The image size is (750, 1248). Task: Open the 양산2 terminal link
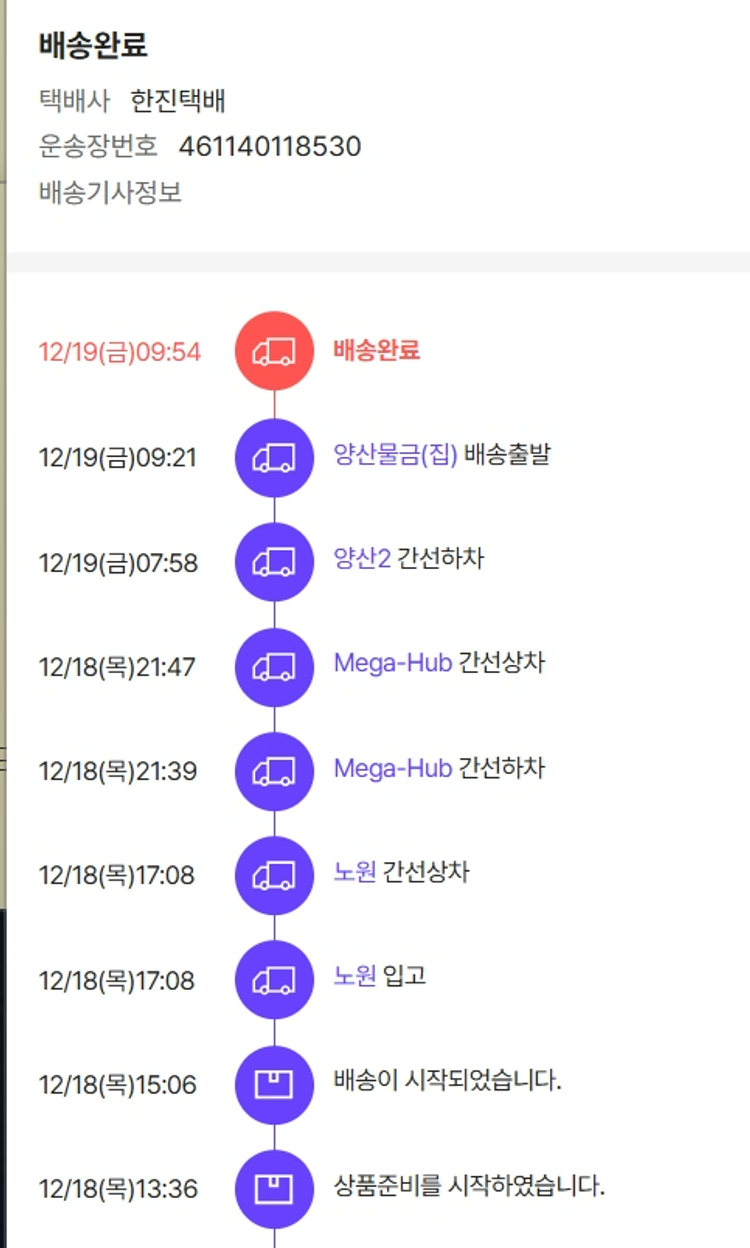click(362, 560)
